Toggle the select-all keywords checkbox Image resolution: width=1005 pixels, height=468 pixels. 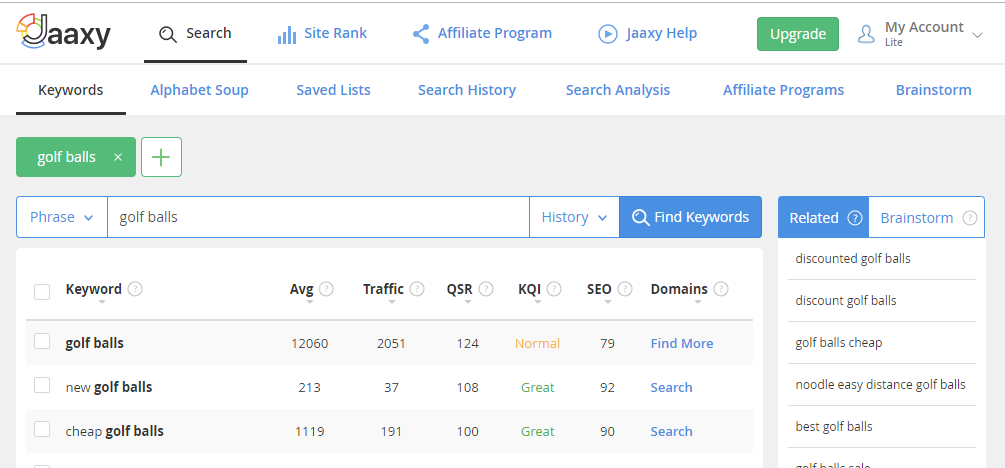42,292
